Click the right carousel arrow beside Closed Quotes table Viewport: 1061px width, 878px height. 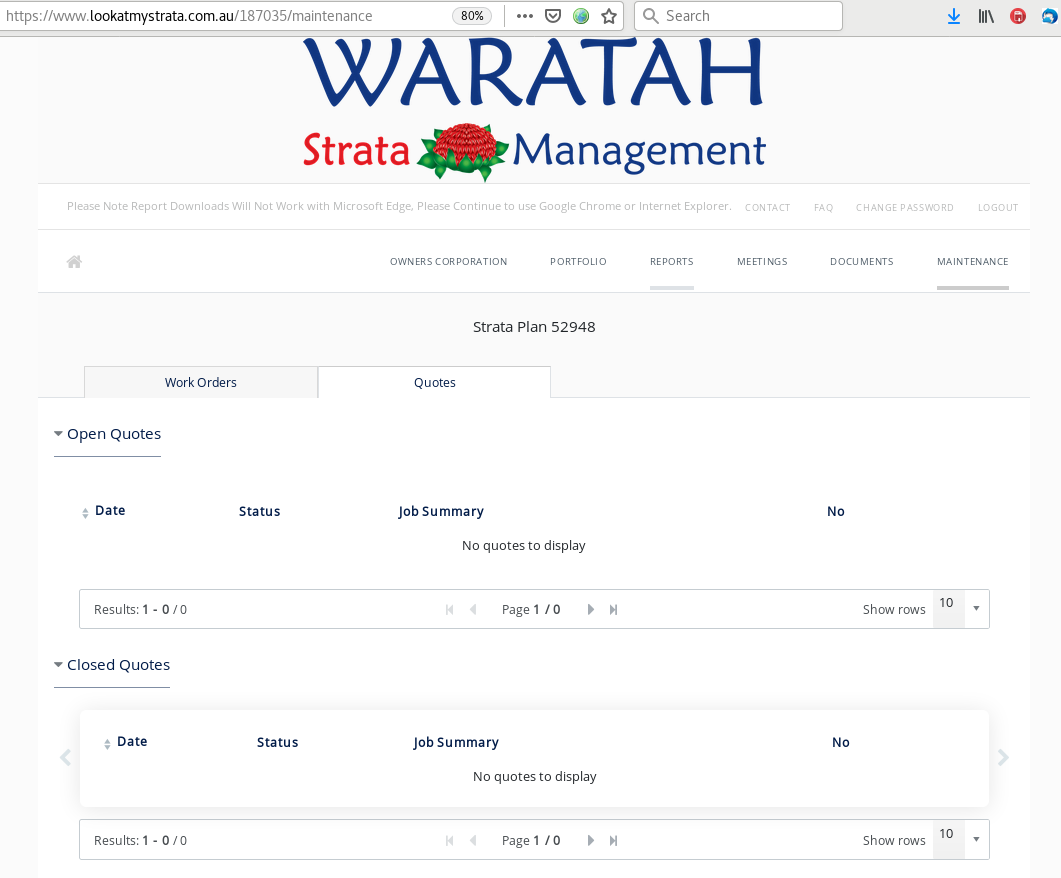pyautogui.click(x=1003, y=758)
